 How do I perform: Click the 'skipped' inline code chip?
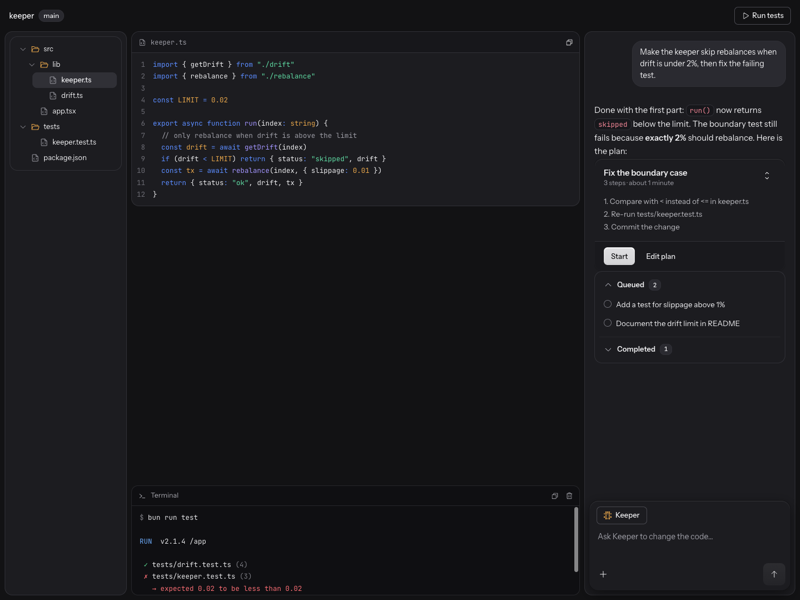(x=612, y=124)
